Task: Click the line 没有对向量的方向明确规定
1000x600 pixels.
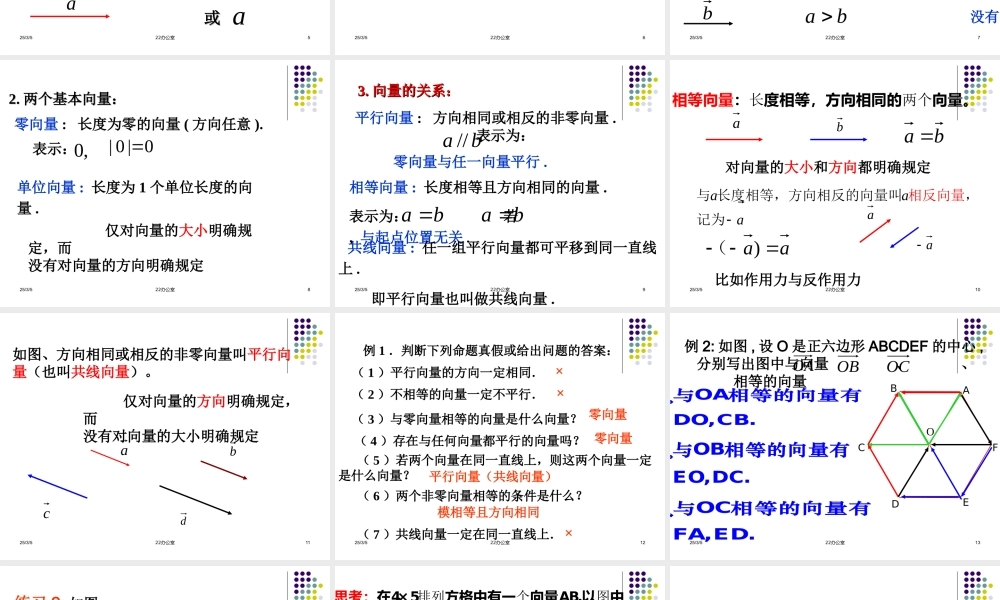Action: point(116,265)
